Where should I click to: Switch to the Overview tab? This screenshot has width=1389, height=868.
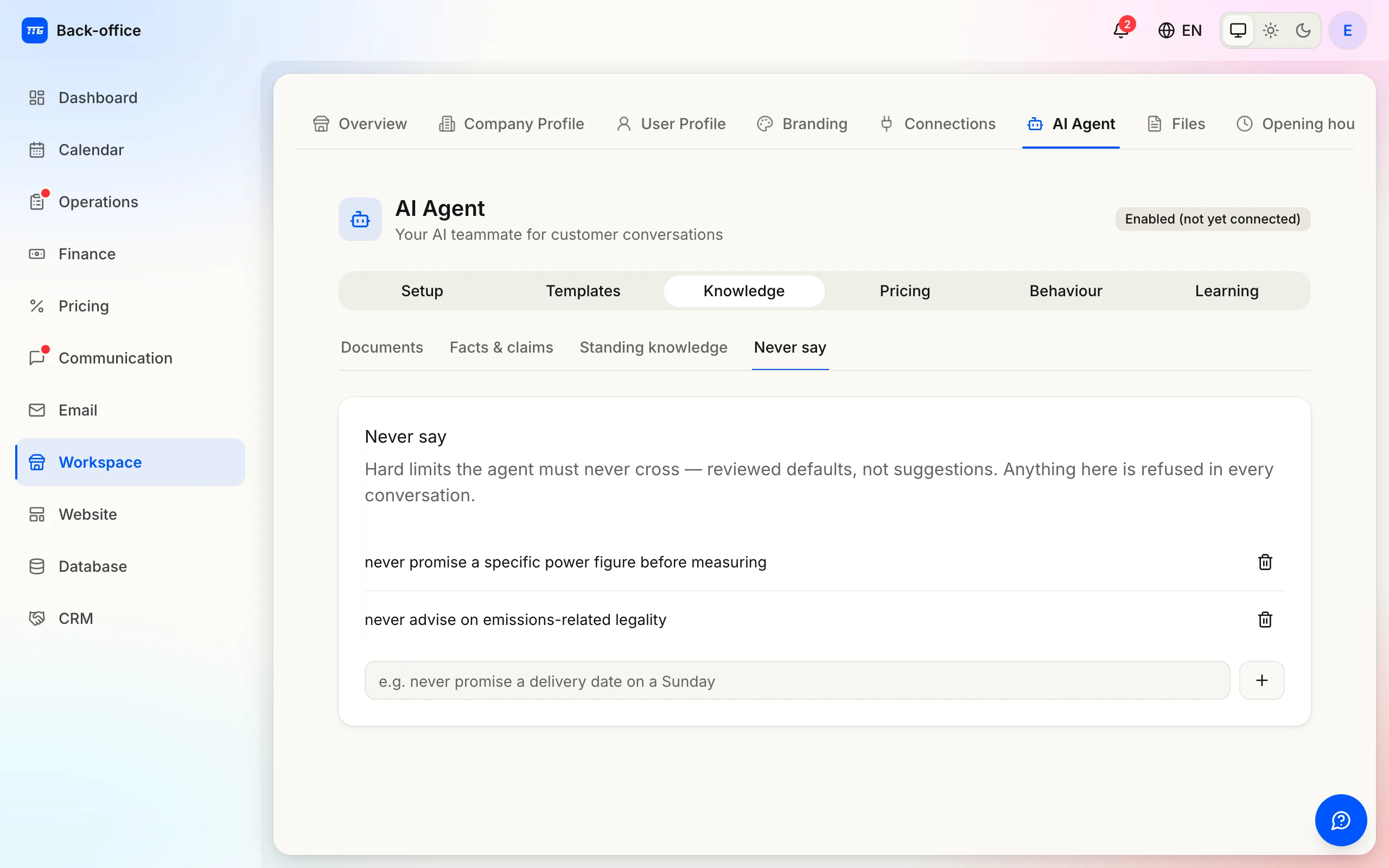pyautogui.click(x=360, y=124)
